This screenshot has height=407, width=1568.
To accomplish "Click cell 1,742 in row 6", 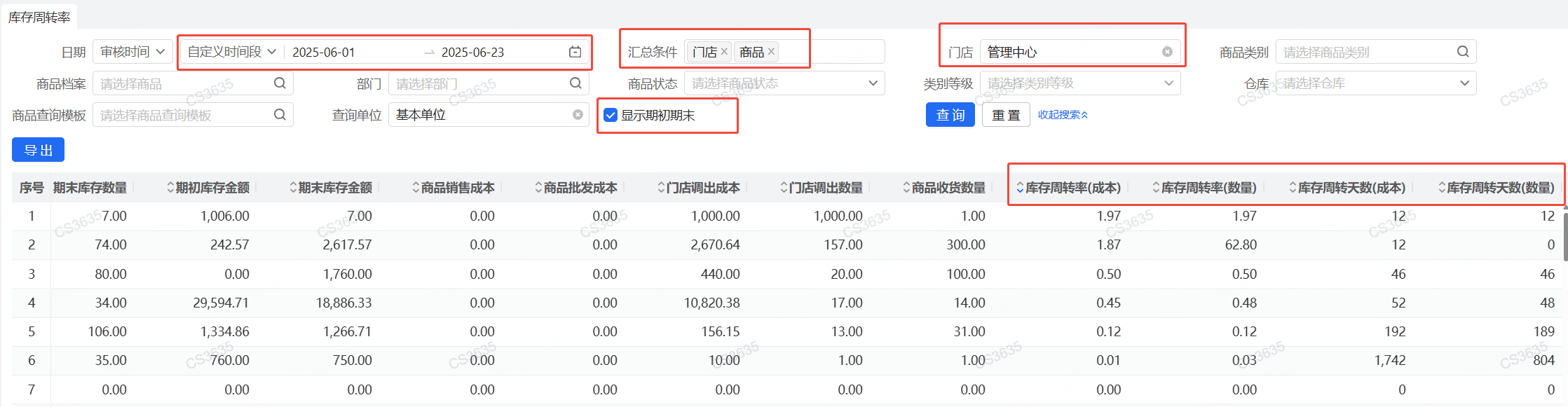I will [x=1390, y=360].
